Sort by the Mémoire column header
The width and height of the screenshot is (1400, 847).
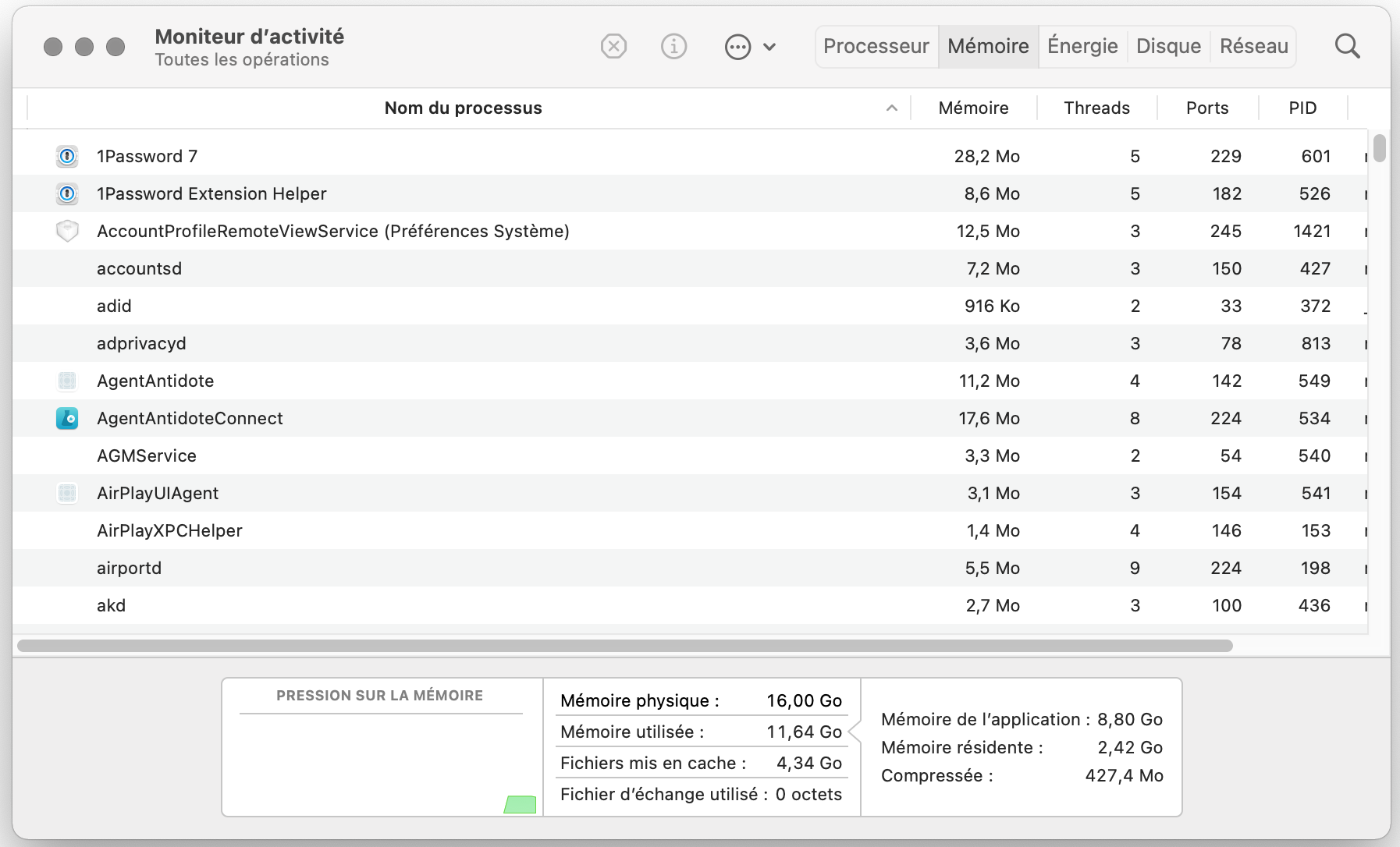click(x=973, y=108)
